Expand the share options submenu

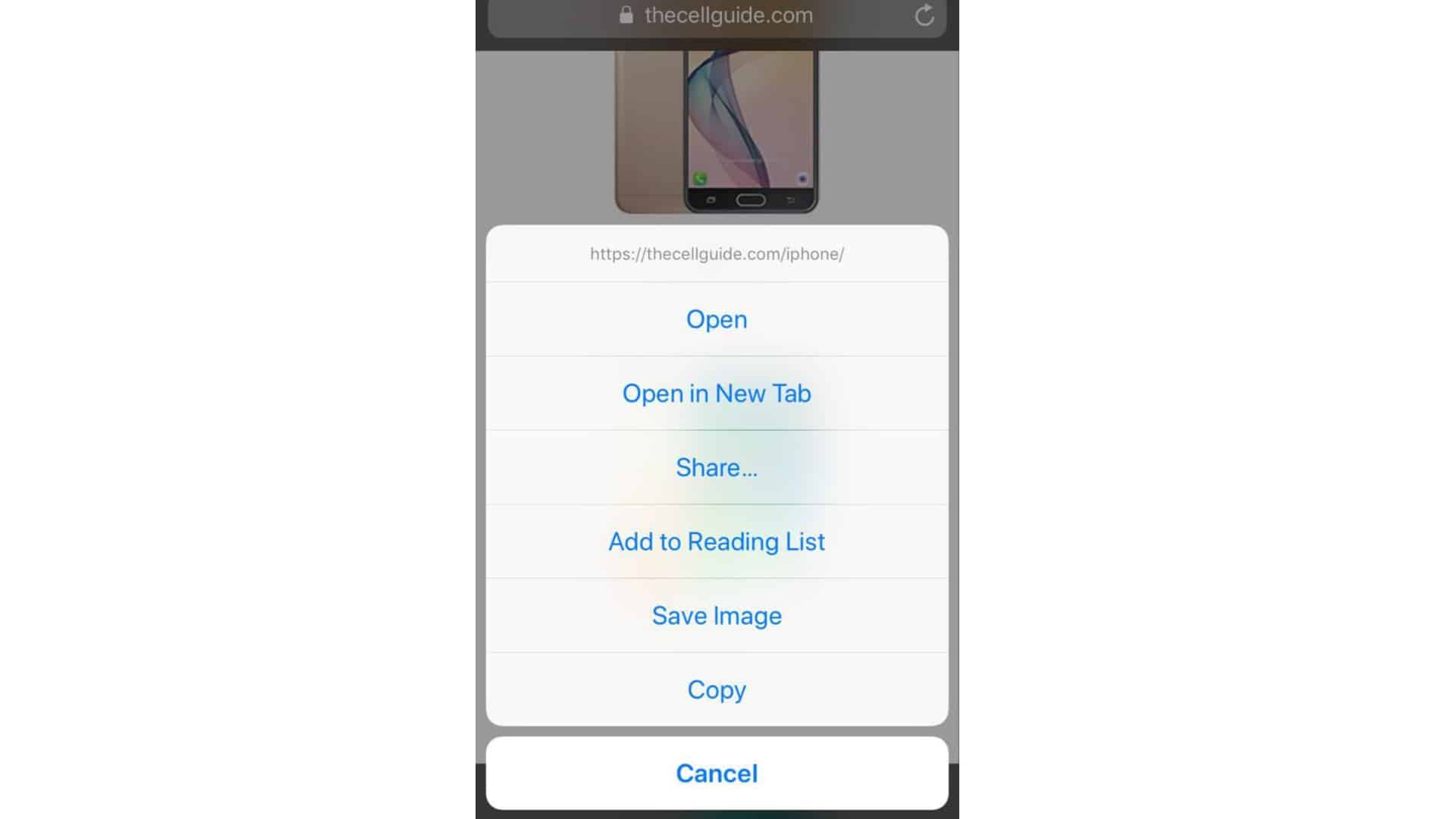point(717,467)
